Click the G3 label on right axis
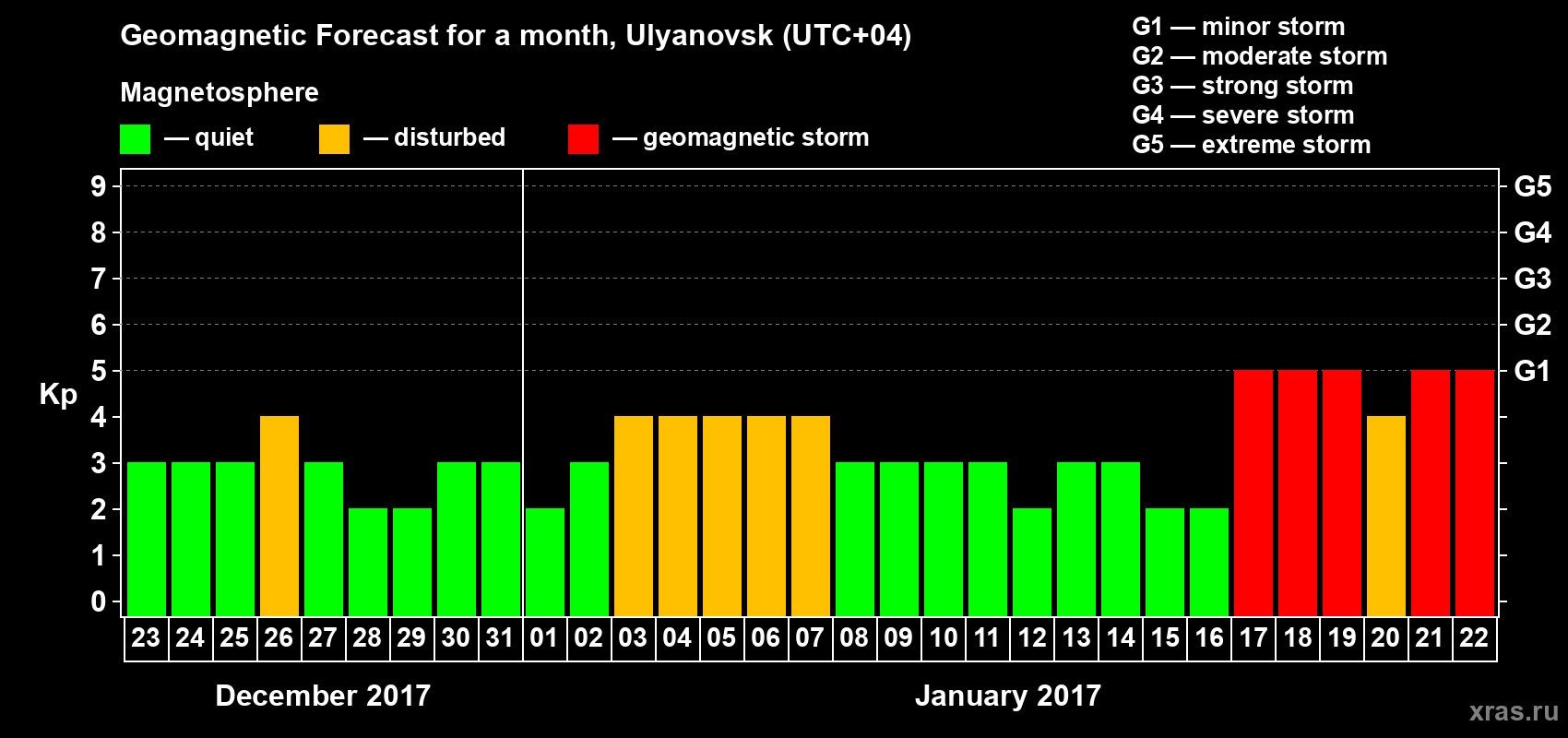The height and width of the screenshot is (738, 1568). tap(1533, 279)
